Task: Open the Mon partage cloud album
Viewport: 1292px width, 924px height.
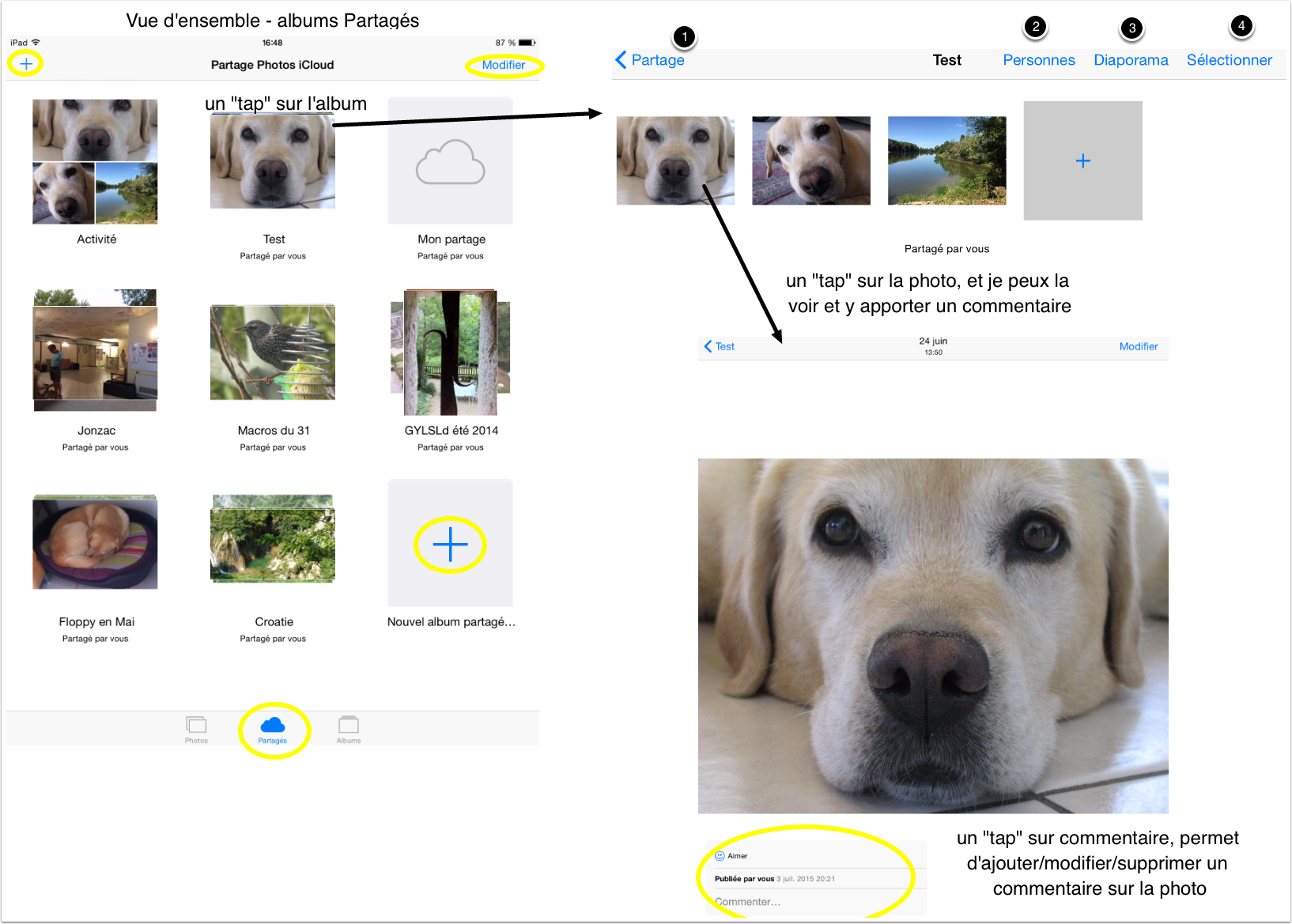Action: tap(450, 161)
